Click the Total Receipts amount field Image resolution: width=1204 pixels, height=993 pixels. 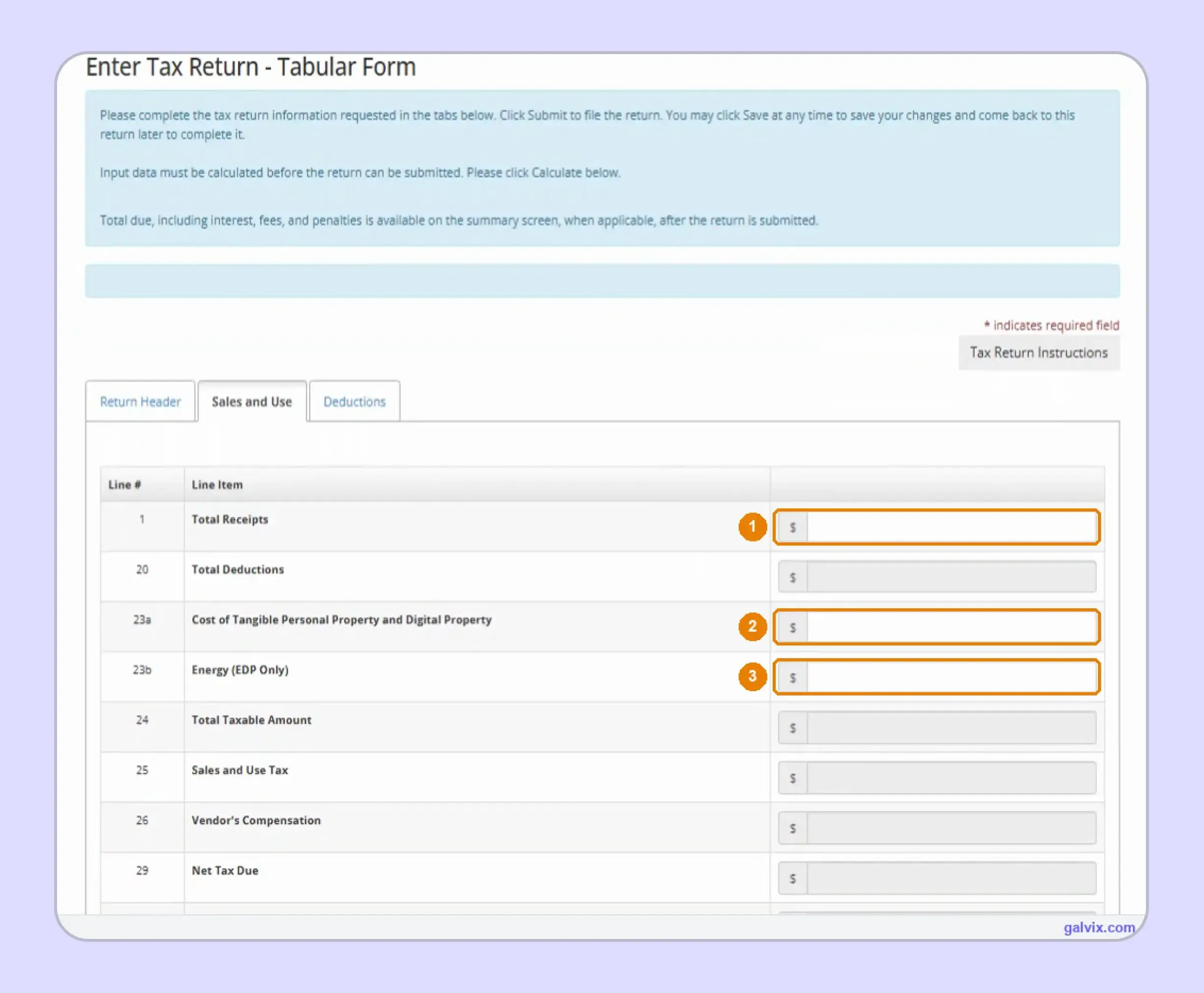coord(952,527)
